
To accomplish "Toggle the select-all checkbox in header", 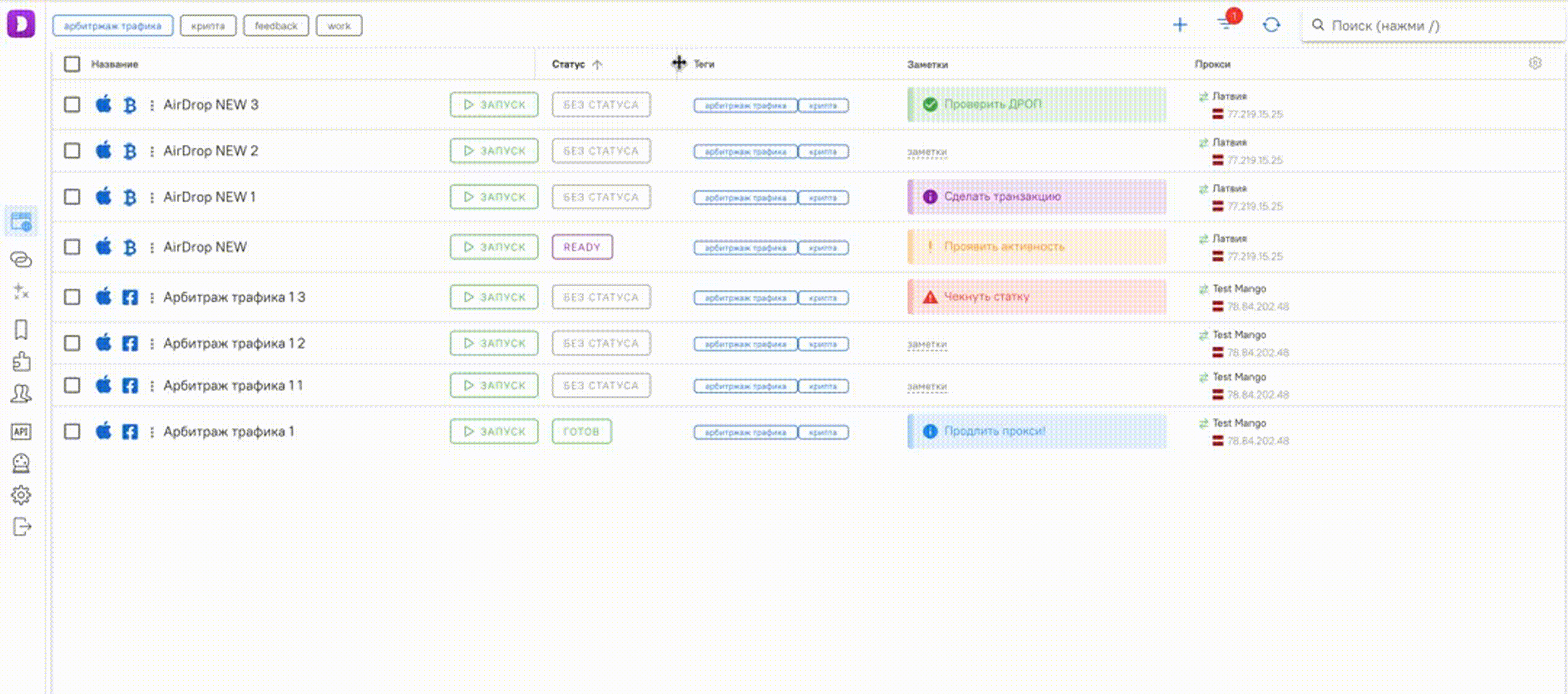I will click(72, 64).
